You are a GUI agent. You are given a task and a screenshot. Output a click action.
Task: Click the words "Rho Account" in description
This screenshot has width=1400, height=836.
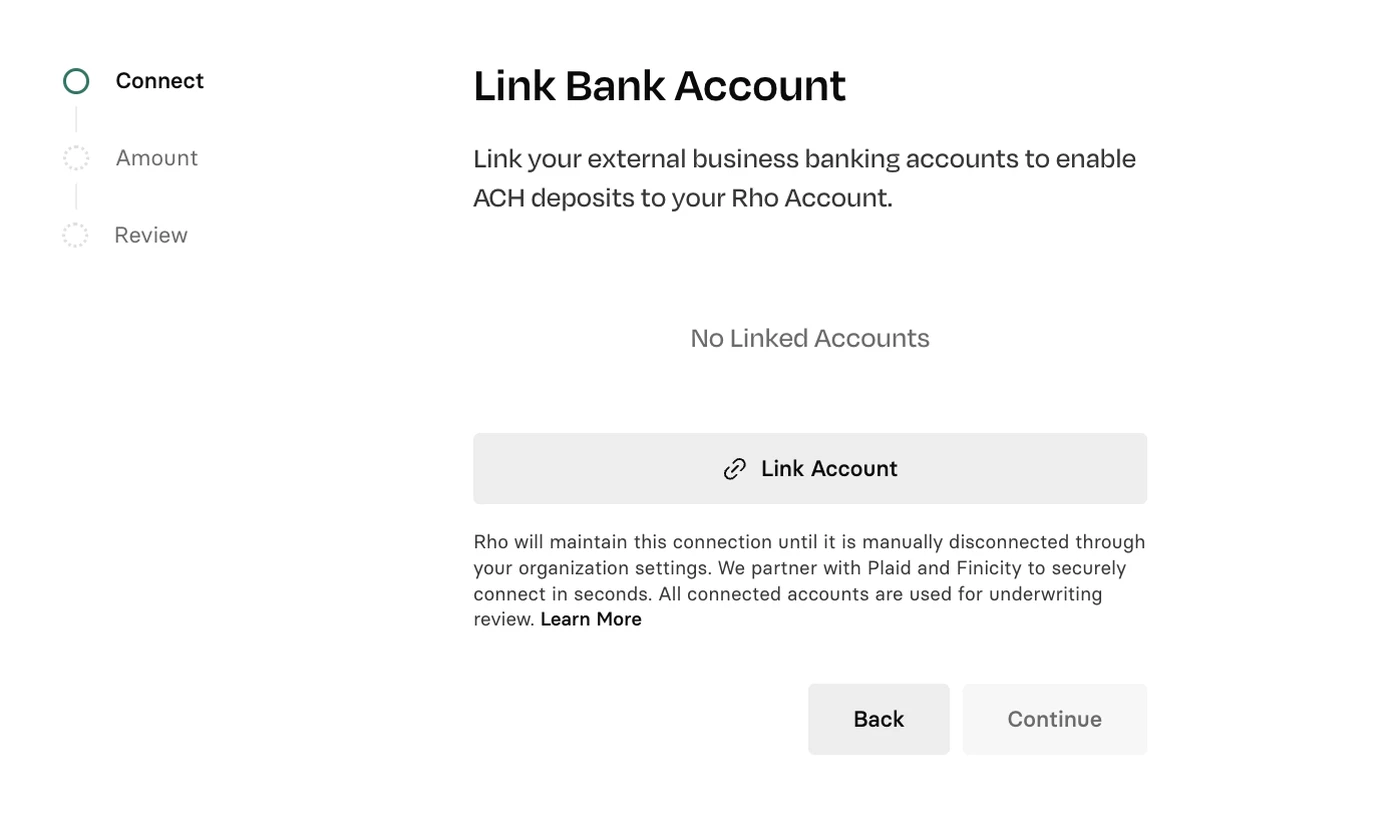[811, 198]
